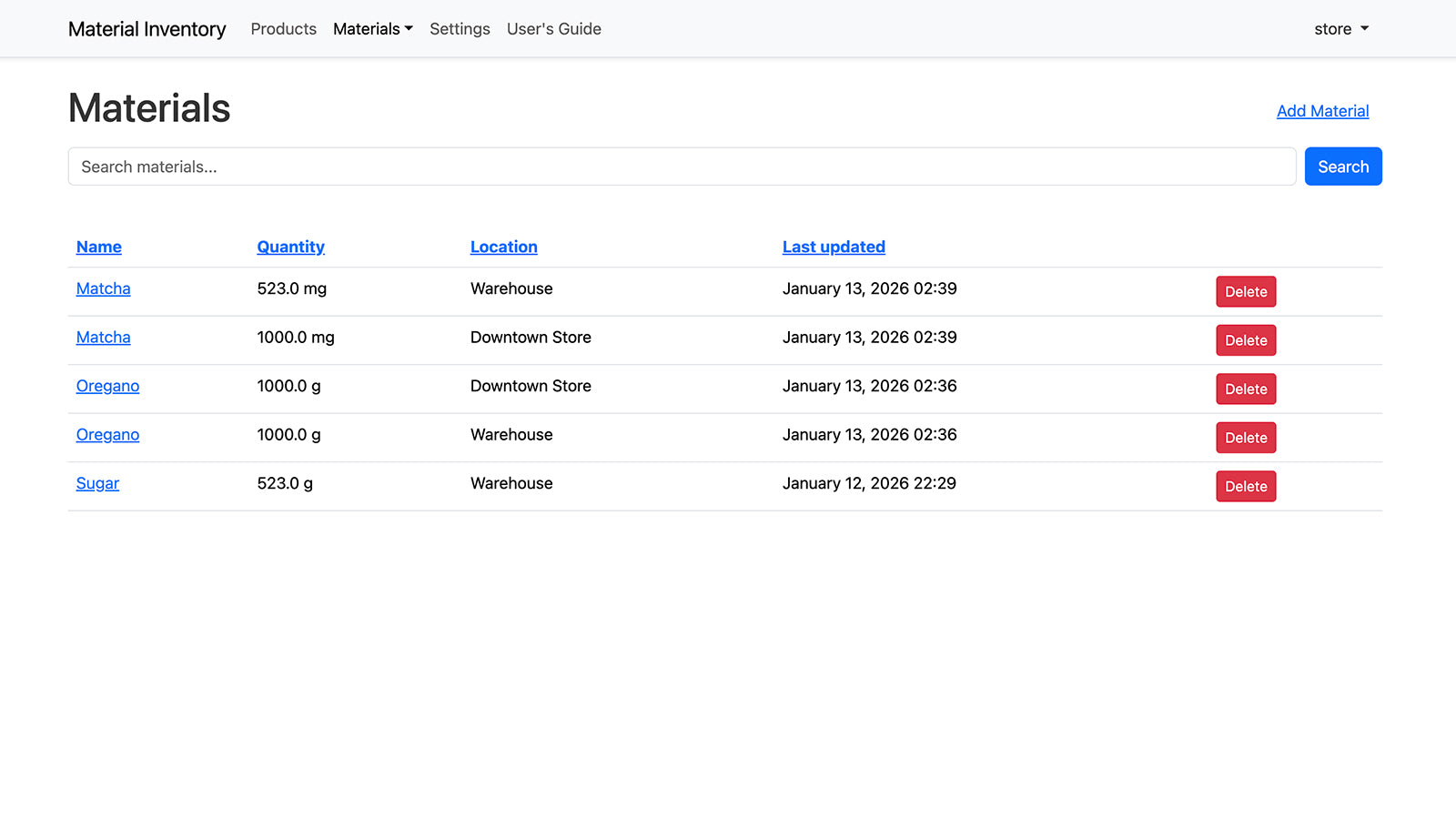The width and height of the screenshot is (1456, 819).
Task: Open the Materials dropdown menu
Action: pyautogui.click(x=372, y=29)
